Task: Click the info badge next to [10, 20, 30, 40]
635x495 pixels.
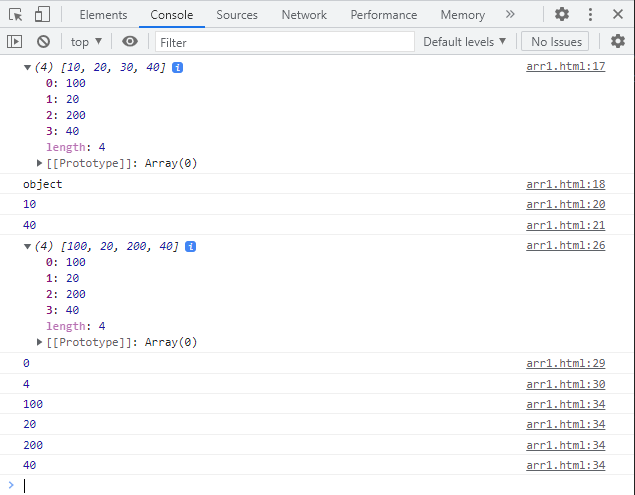Action: coord(177,67)
